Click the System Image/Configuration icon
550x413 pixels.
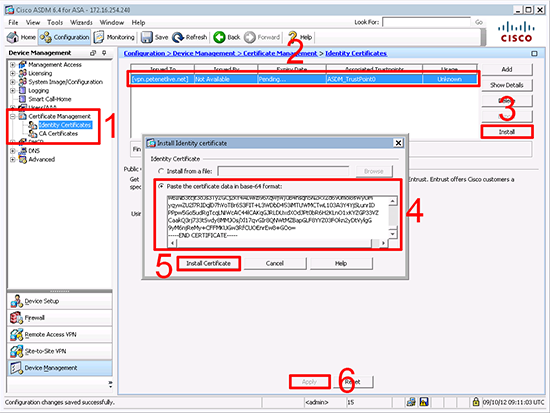[x=22, y=82]
